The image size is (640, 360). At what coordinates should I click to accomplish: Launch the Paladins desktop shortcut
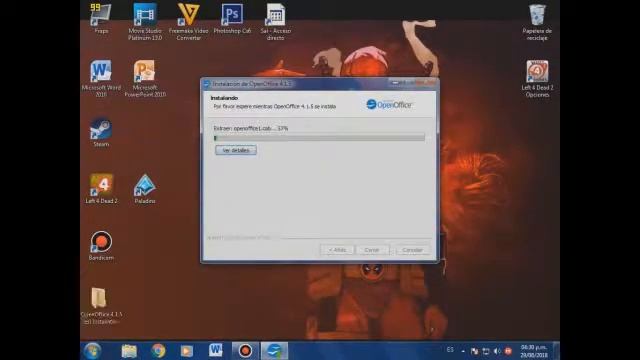click(x=145, y=189)
